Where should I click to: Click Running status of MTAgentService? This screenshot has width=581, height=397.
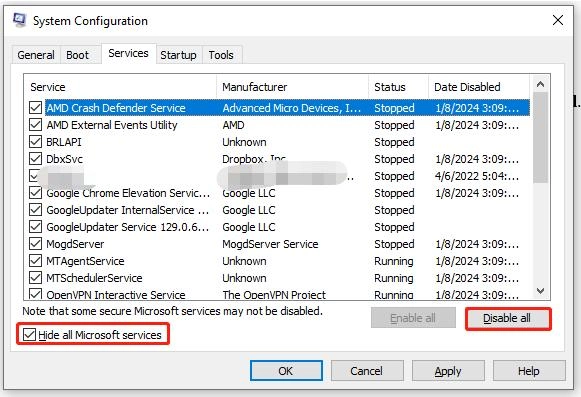(x=394, y=261)
